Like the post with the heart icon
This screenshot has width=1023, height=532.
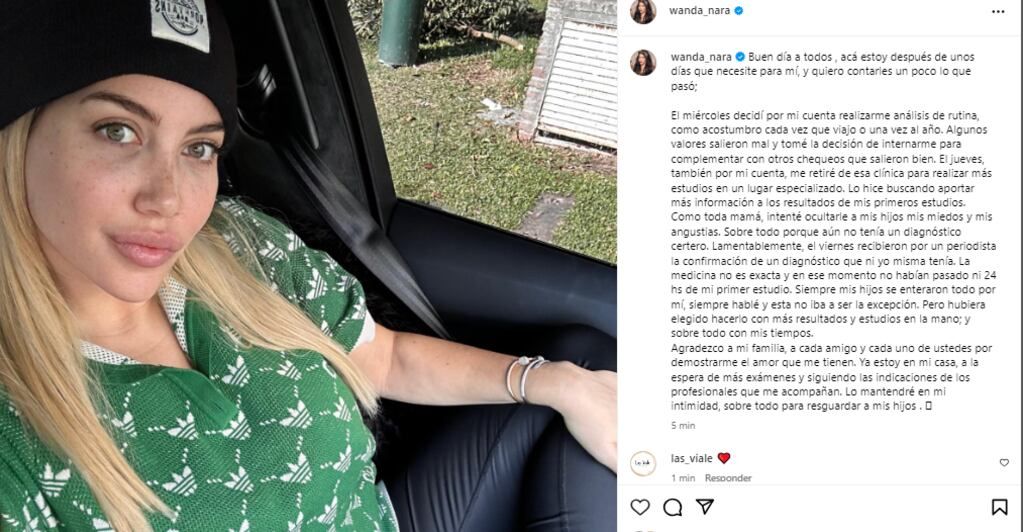[640, 507]
